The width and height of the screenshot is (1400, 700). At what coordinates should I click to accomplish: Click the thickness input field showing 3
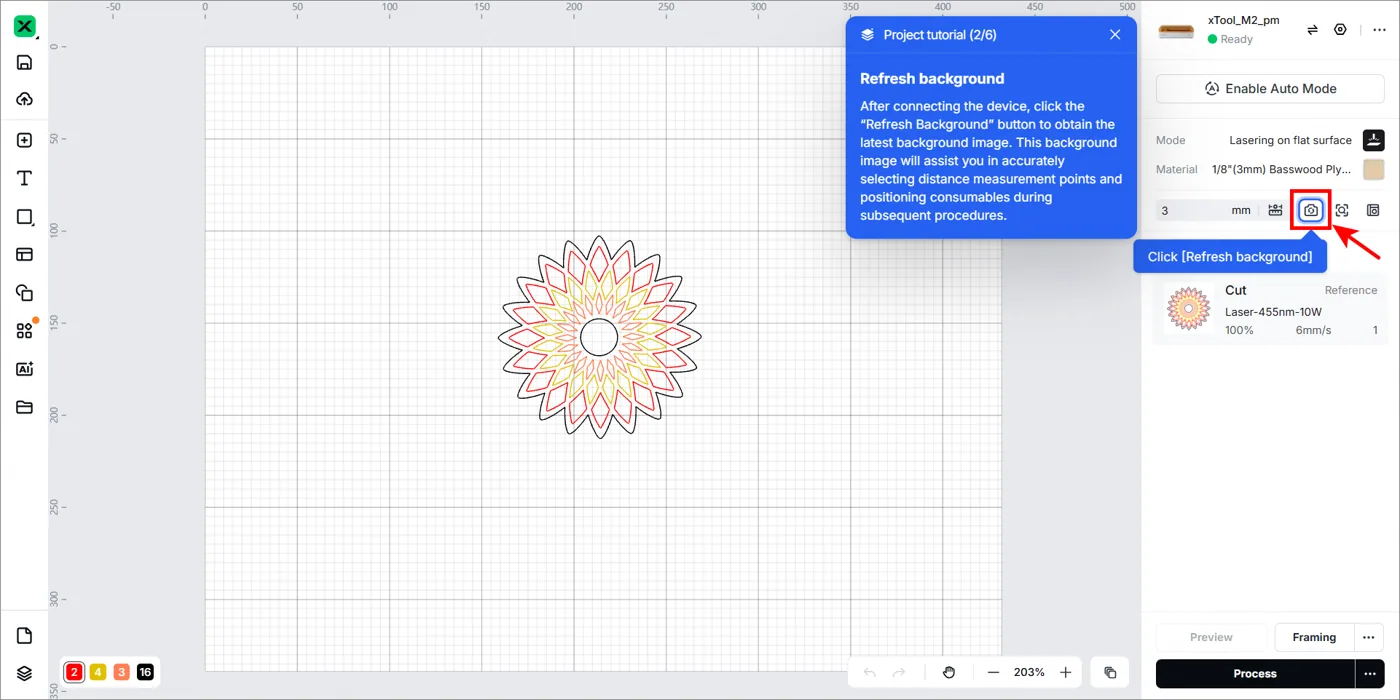click(1206, 210)
